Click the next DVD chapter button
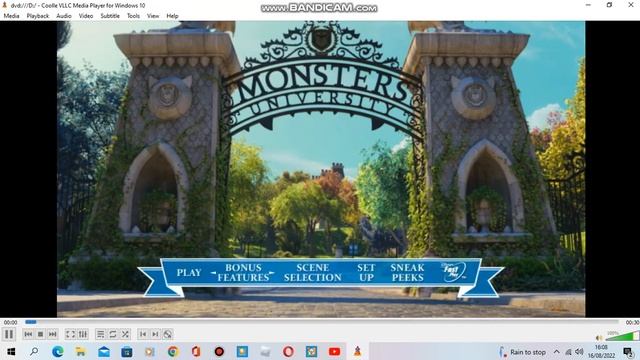This screenshot has width=640, height=360. tap(155, 334)
